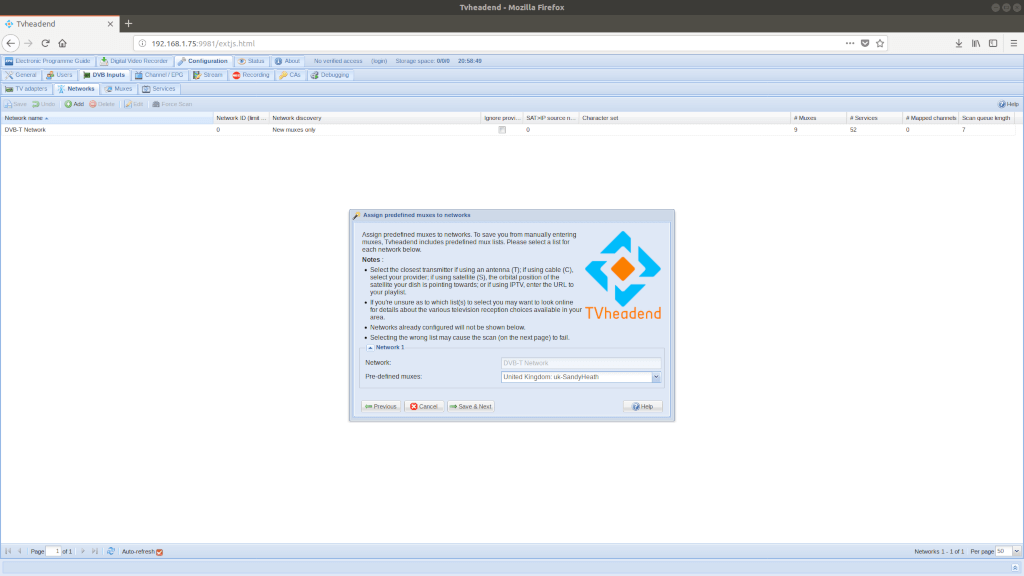The height and width of the screenshot is (576, 1024).
Task: Open the Electronic Programme Guide tab
Action: pyautogui.click(x=47, y=61)
